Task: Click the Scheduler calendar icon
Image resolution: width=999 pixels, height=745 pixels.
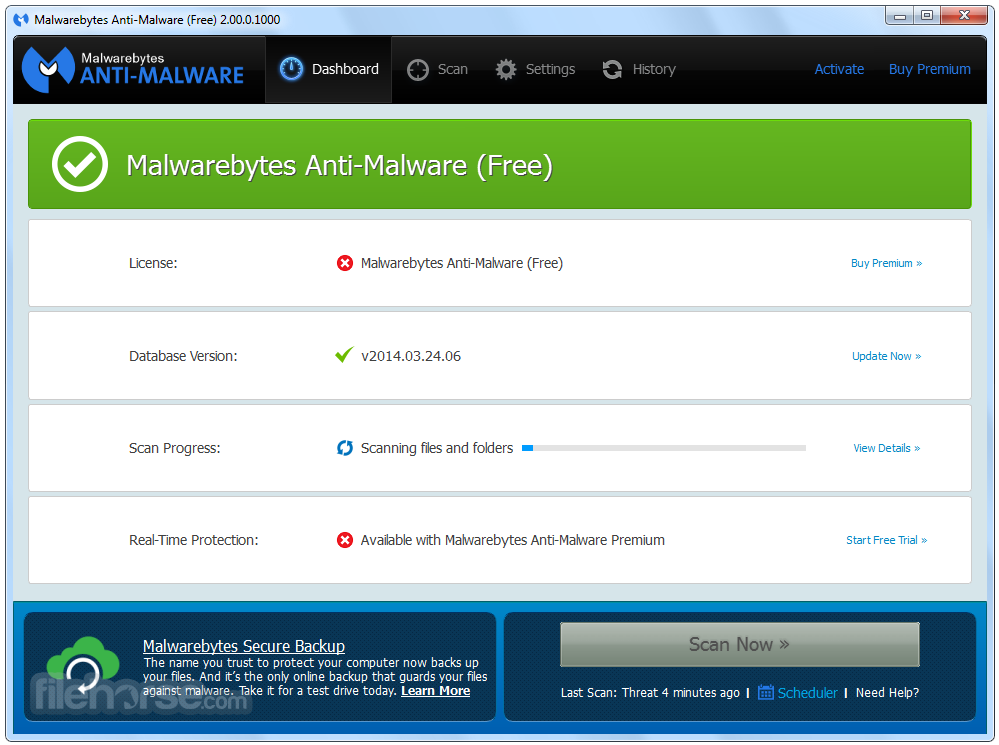Action: coord(765,692)
